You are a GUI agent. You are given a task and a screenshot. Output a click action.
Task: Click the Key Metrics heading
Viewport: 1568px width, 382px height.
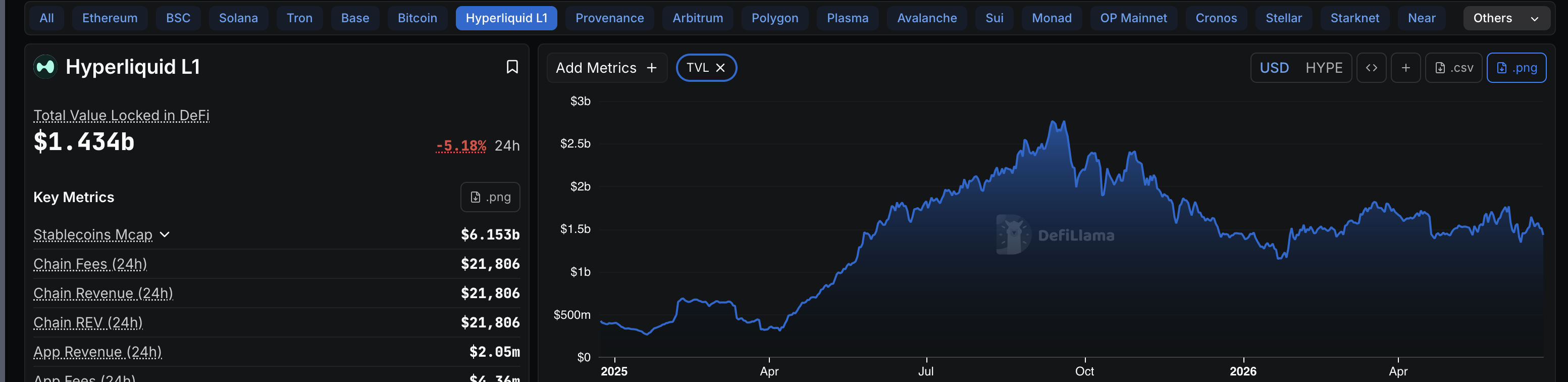[74, 197]
